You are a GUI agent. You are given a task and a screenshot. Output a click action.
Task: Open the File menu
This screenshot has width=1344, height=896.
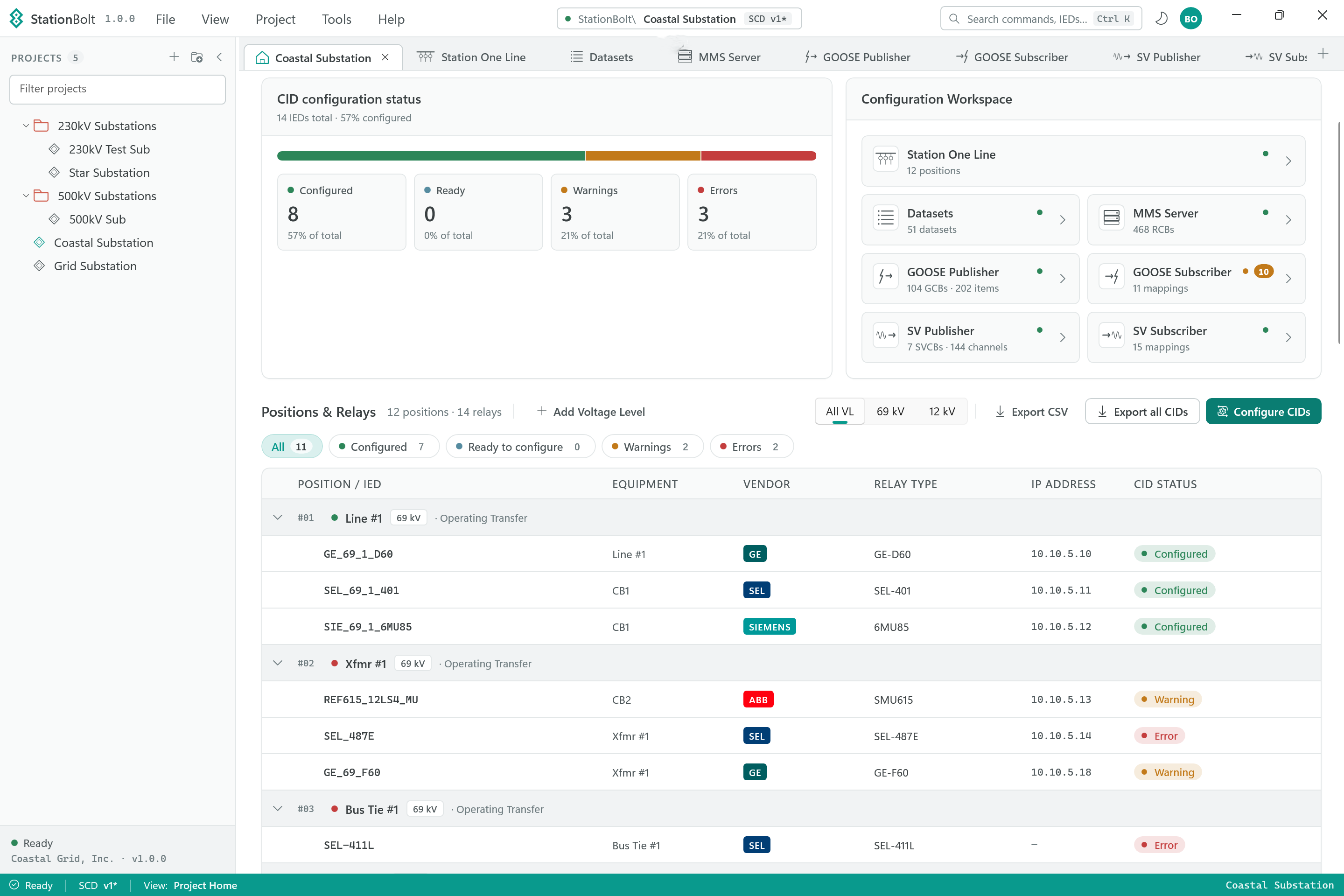coord(165,19)
